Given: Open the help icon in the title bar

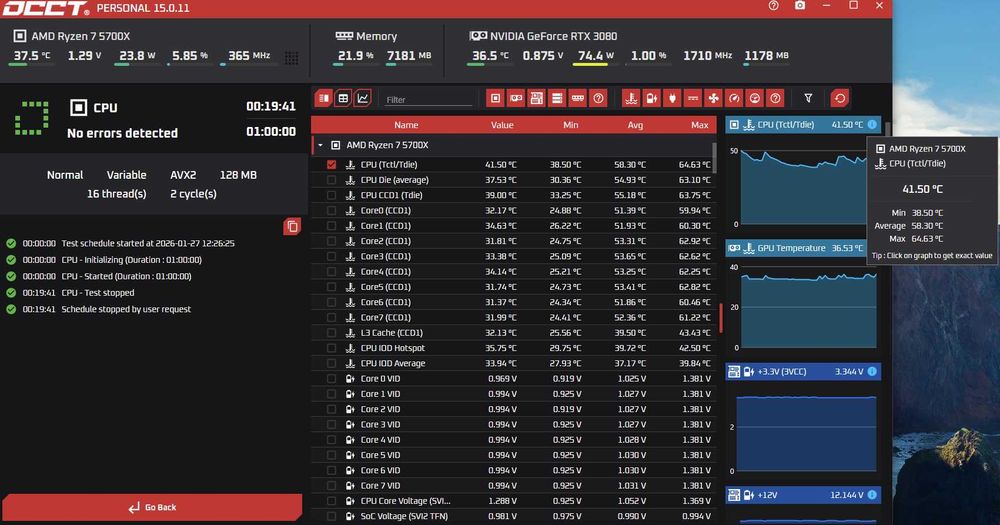Looking at the screenshot, I should [774, 6].
